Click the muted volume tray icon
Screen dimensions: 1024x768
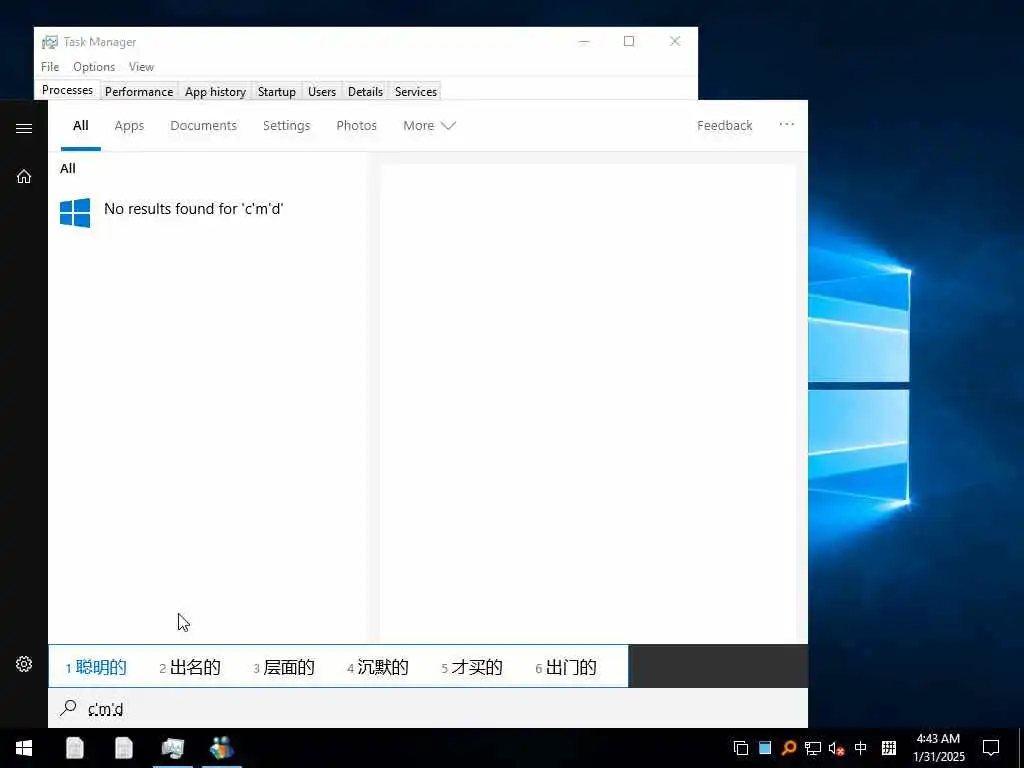tap(837, 748)
